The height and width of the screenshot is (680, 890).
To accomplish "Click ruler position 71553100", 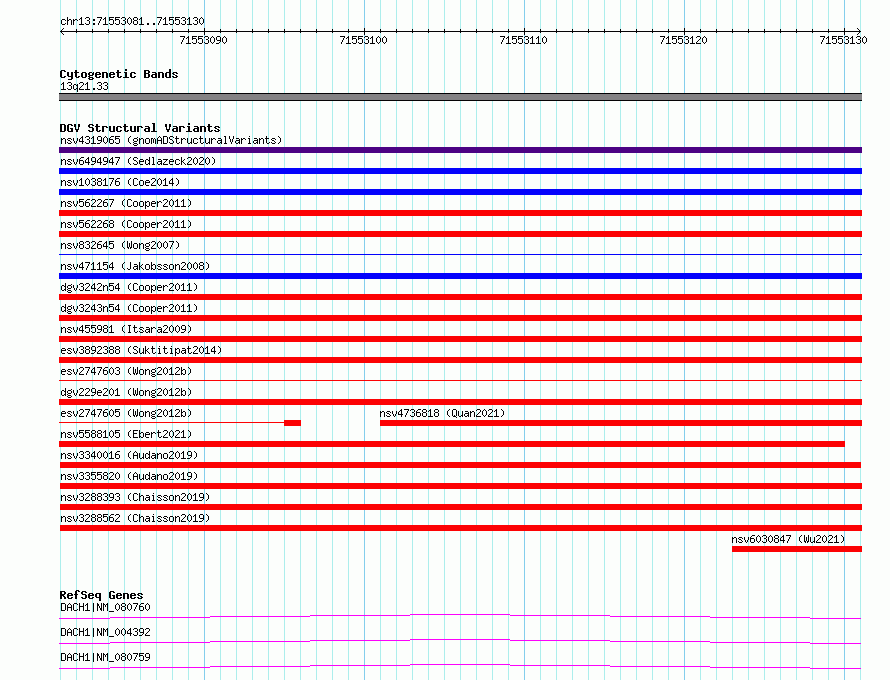I will (363, 40).
